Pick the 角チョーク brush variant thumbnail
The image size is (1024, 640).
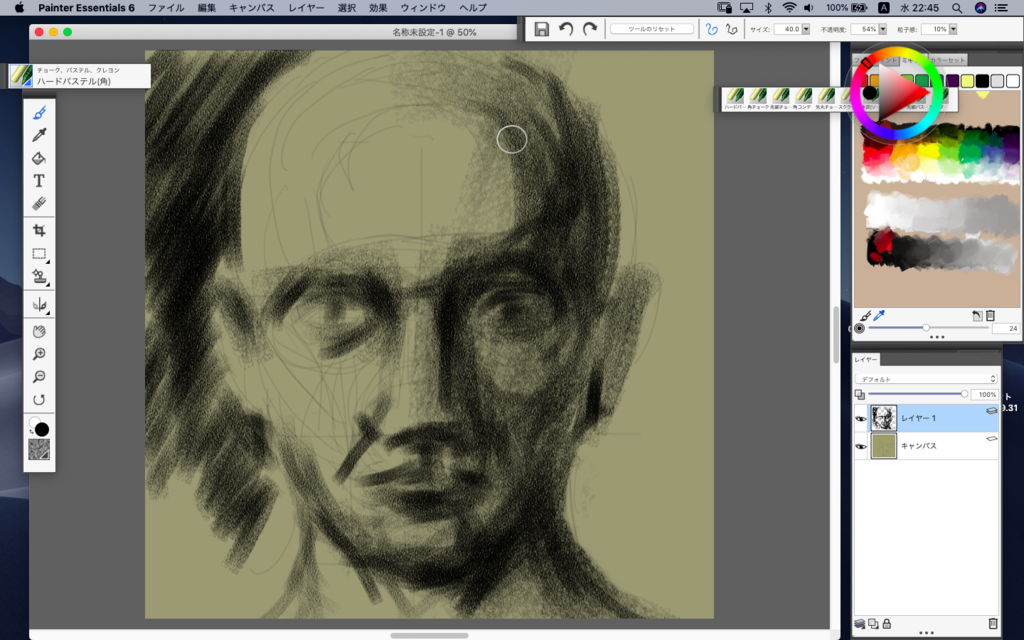click(x=758, y=99)
